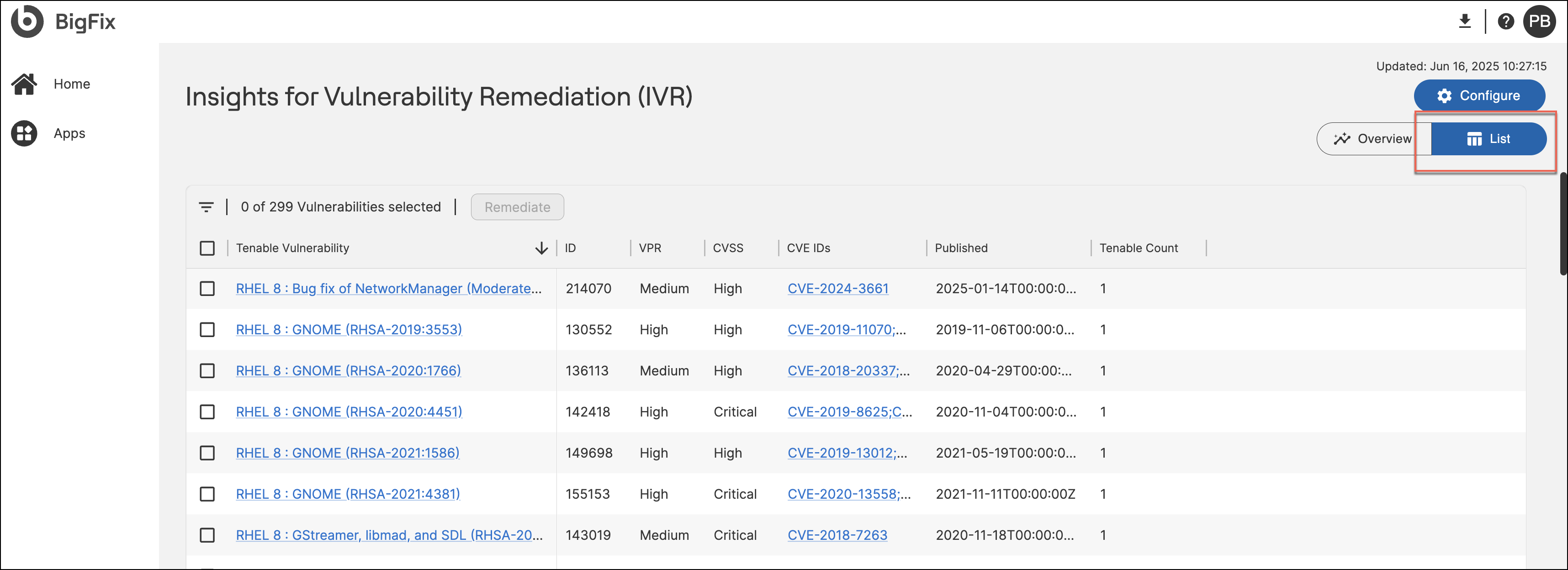Check the RHEL 8 NetworkManager row checkbox
This screenshot has height=570, width=1568.
tap(207, 288)
